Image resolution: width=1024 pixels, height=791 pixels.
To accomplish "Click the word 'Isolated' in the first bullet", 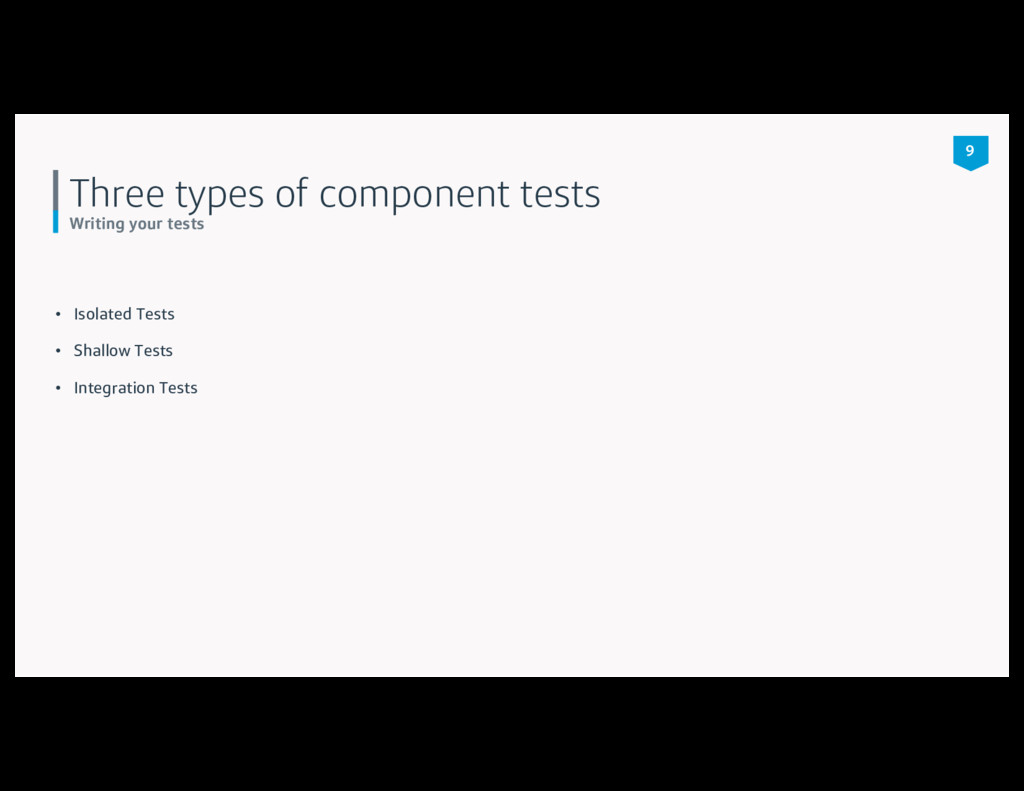I will pyautogui.click(x=103, y=314).
